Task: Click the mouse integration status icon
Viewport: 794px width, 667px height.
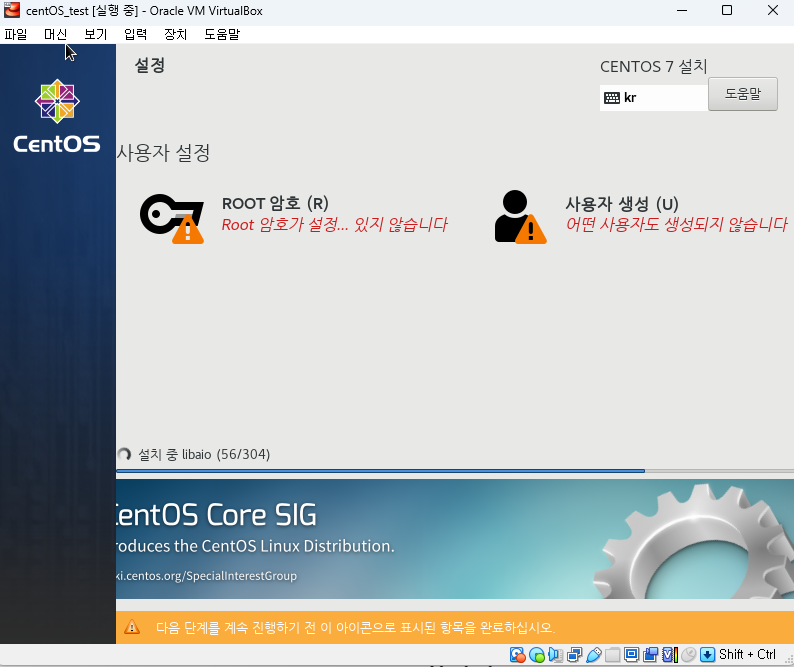Action: [688, 655]
